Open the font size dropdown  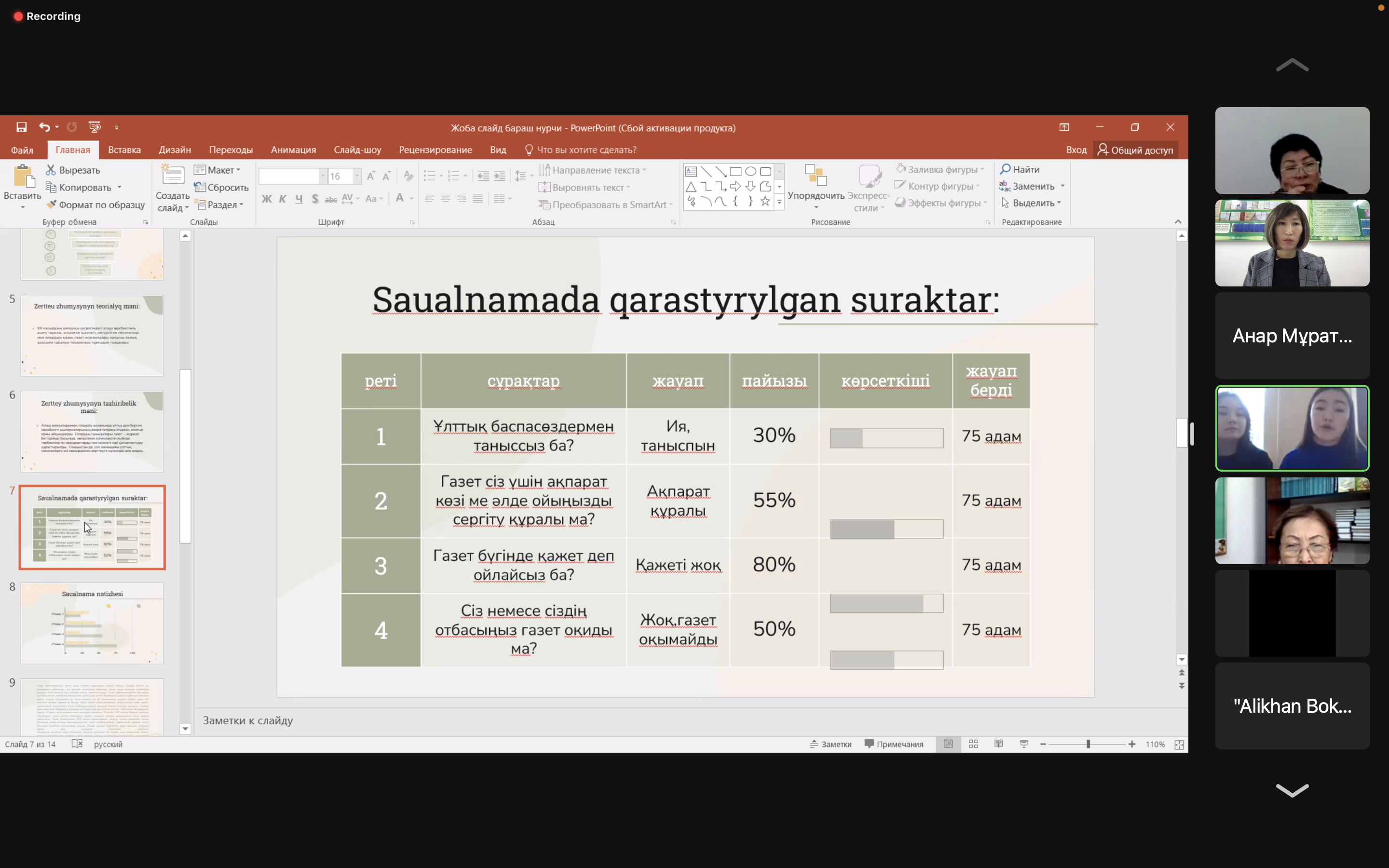click(357, 176)
